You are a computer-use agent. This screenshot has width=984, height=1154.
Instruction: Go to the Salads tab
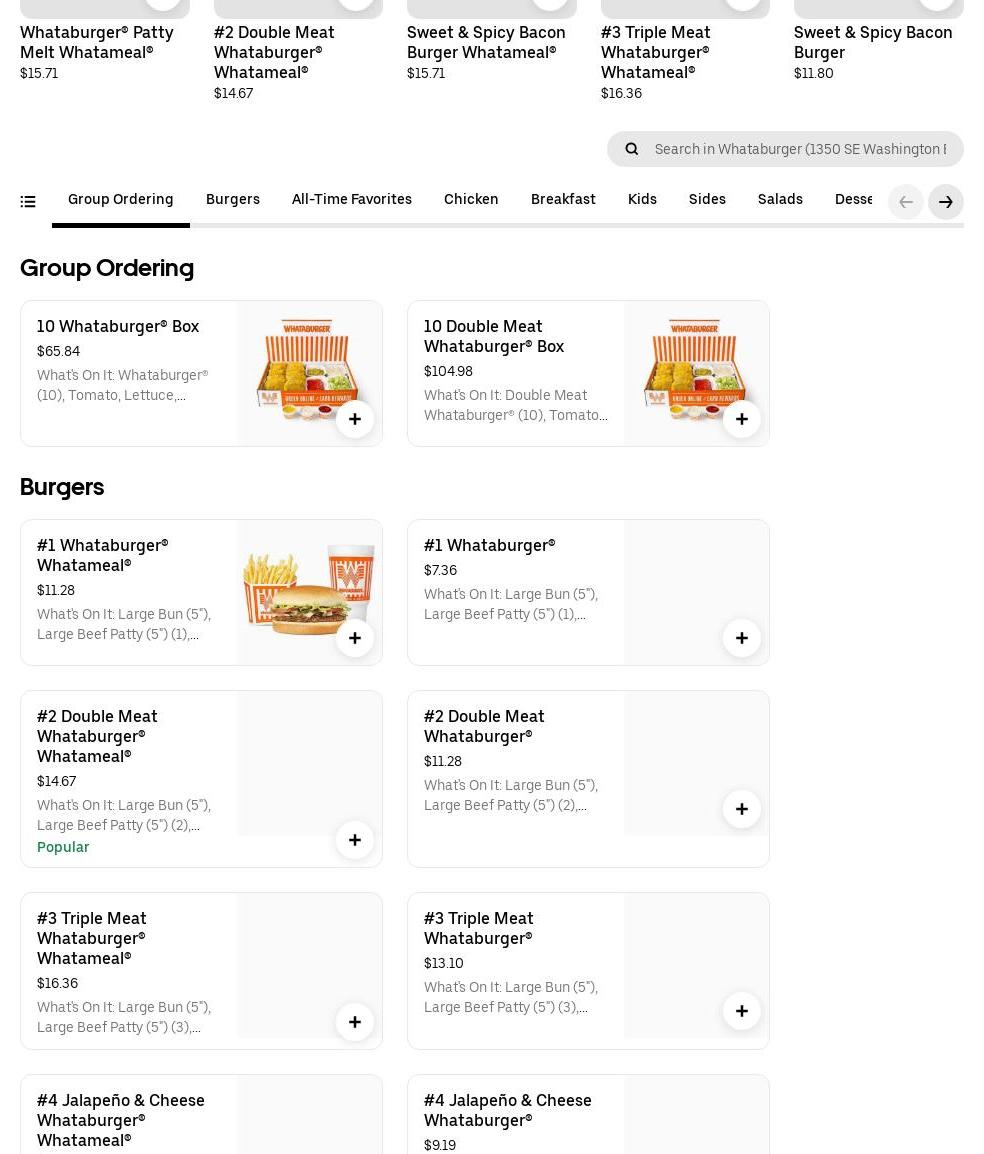pos(780,200)
